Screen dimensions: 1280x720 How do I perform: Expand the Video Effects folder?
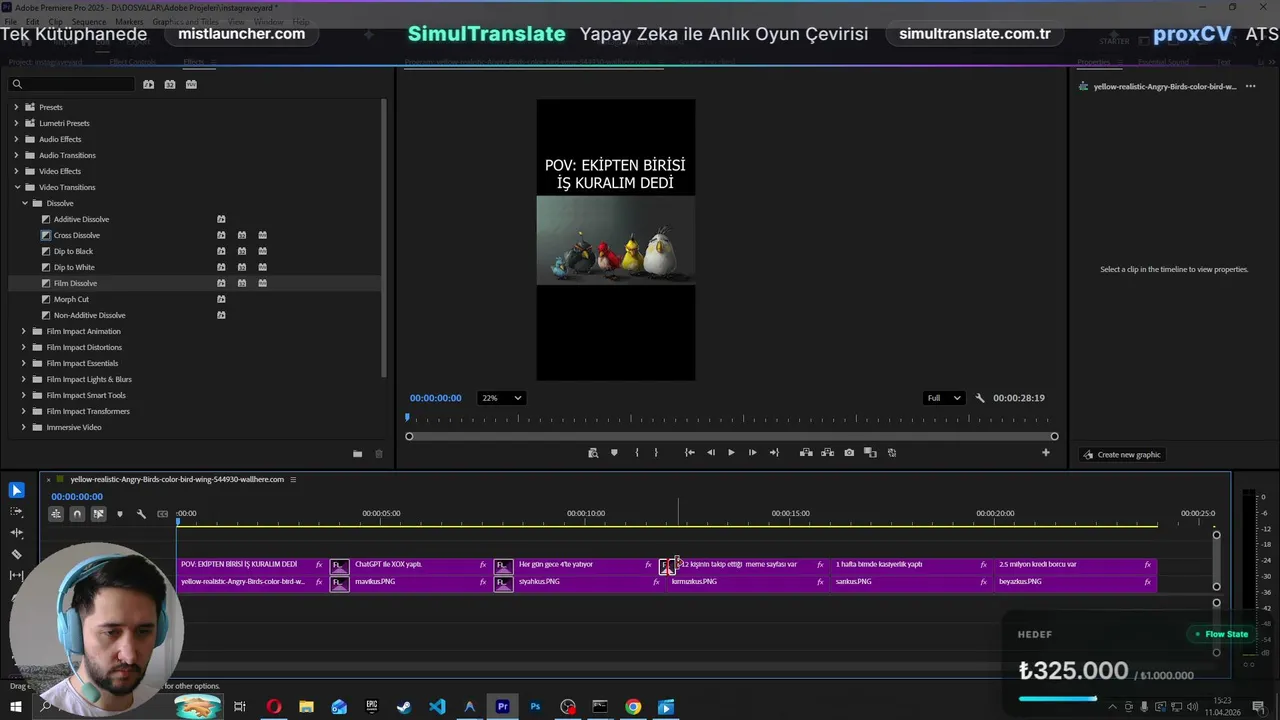(16, 171)
